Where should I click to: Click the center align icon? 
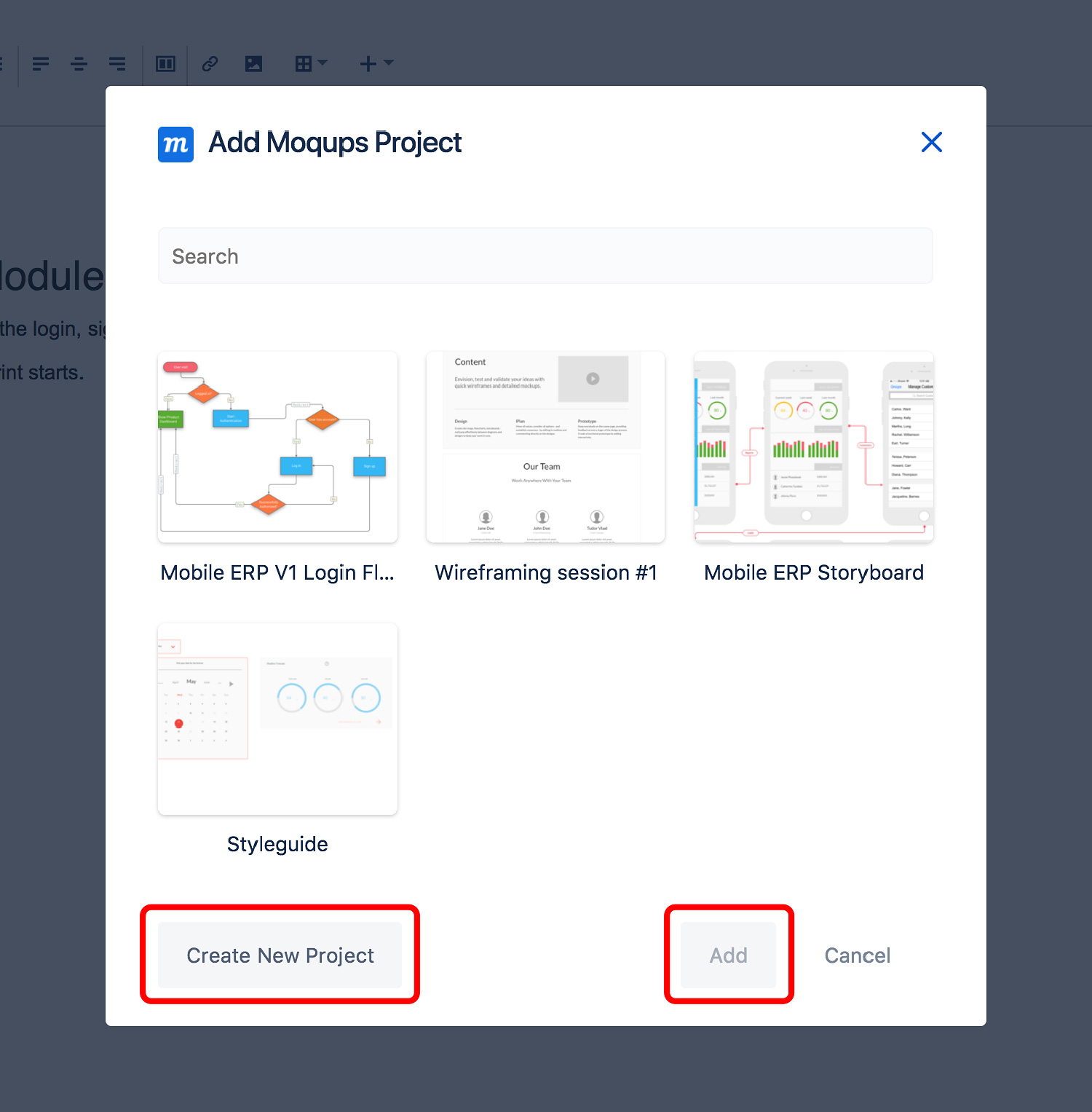pos(79,64)
